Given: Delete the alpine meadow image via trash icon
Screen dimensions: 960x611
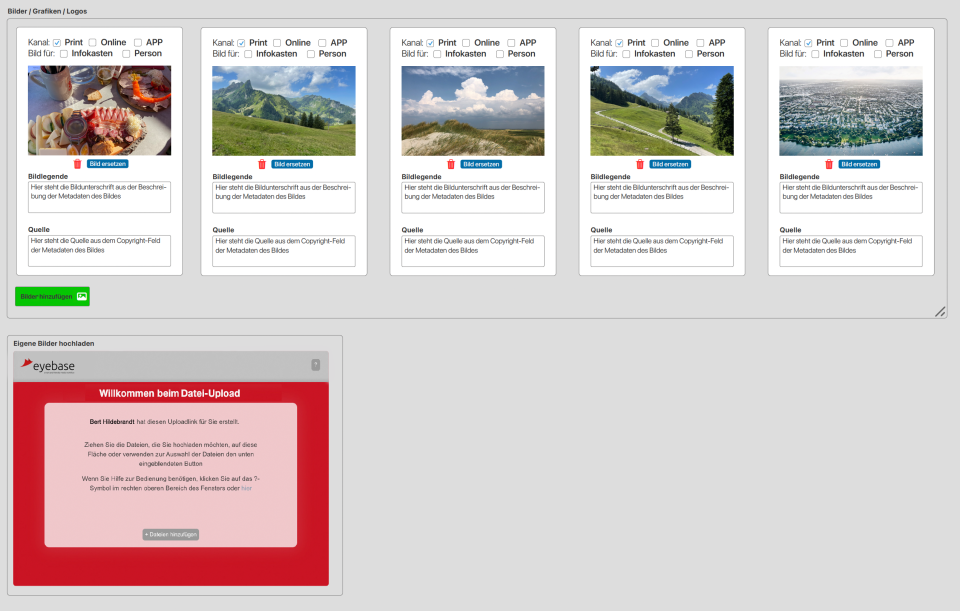Looking at the screenshot, I should (x=641, y=162).
